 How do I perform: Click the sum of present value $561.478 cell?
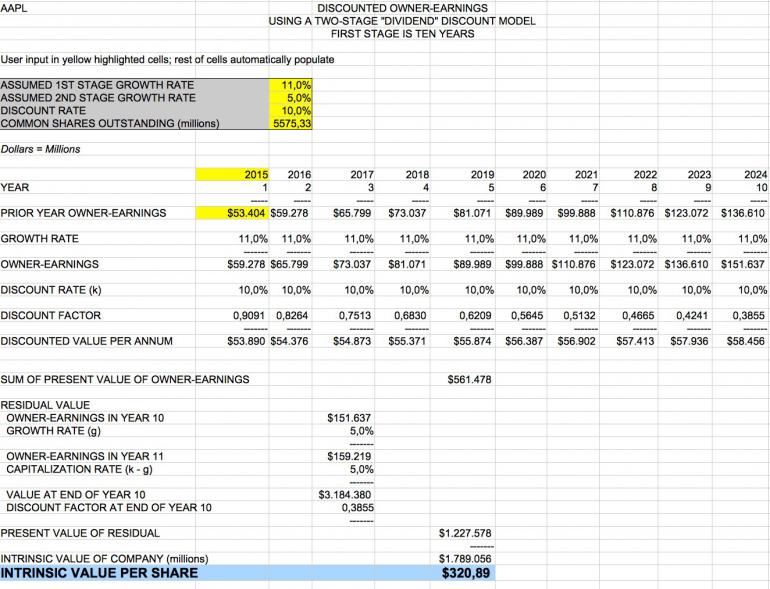click(x=469, y=379)
